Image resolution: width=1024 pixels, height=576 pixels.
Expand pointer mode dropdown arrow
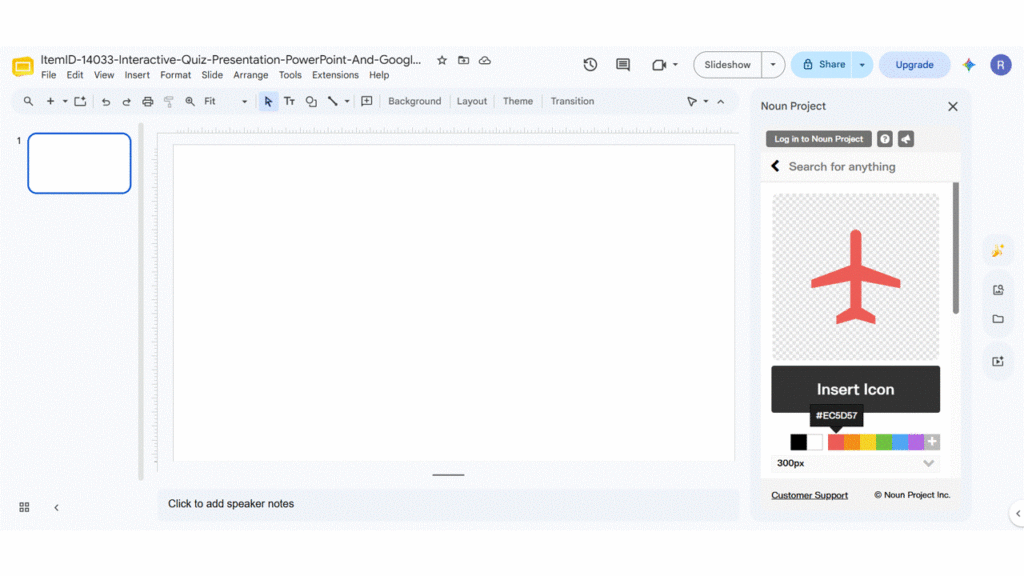pyautogui.click(x=706, y=101)
